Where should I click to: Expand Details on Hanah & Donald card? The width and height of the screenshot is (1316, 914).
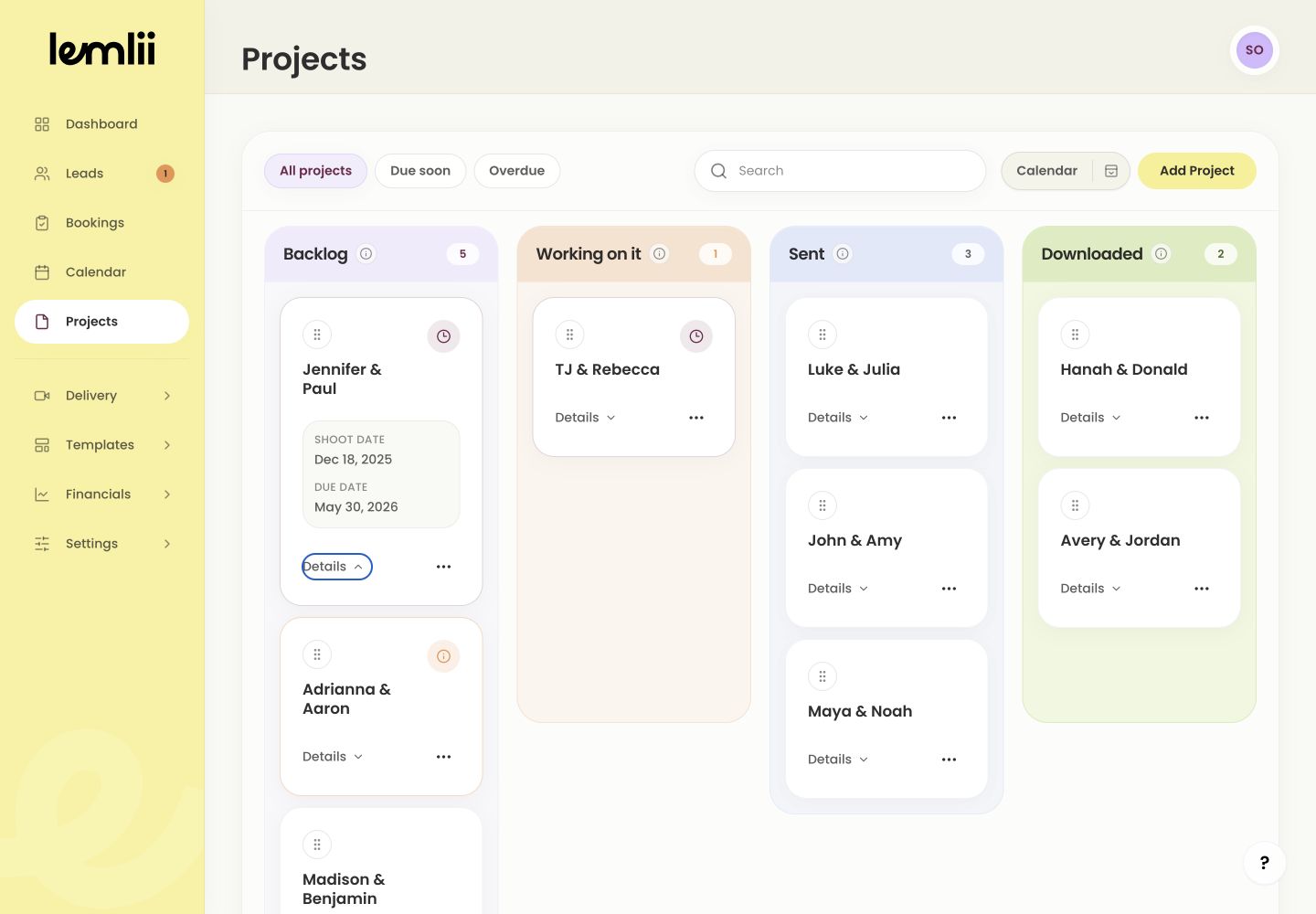click(x=1090, y=418)
